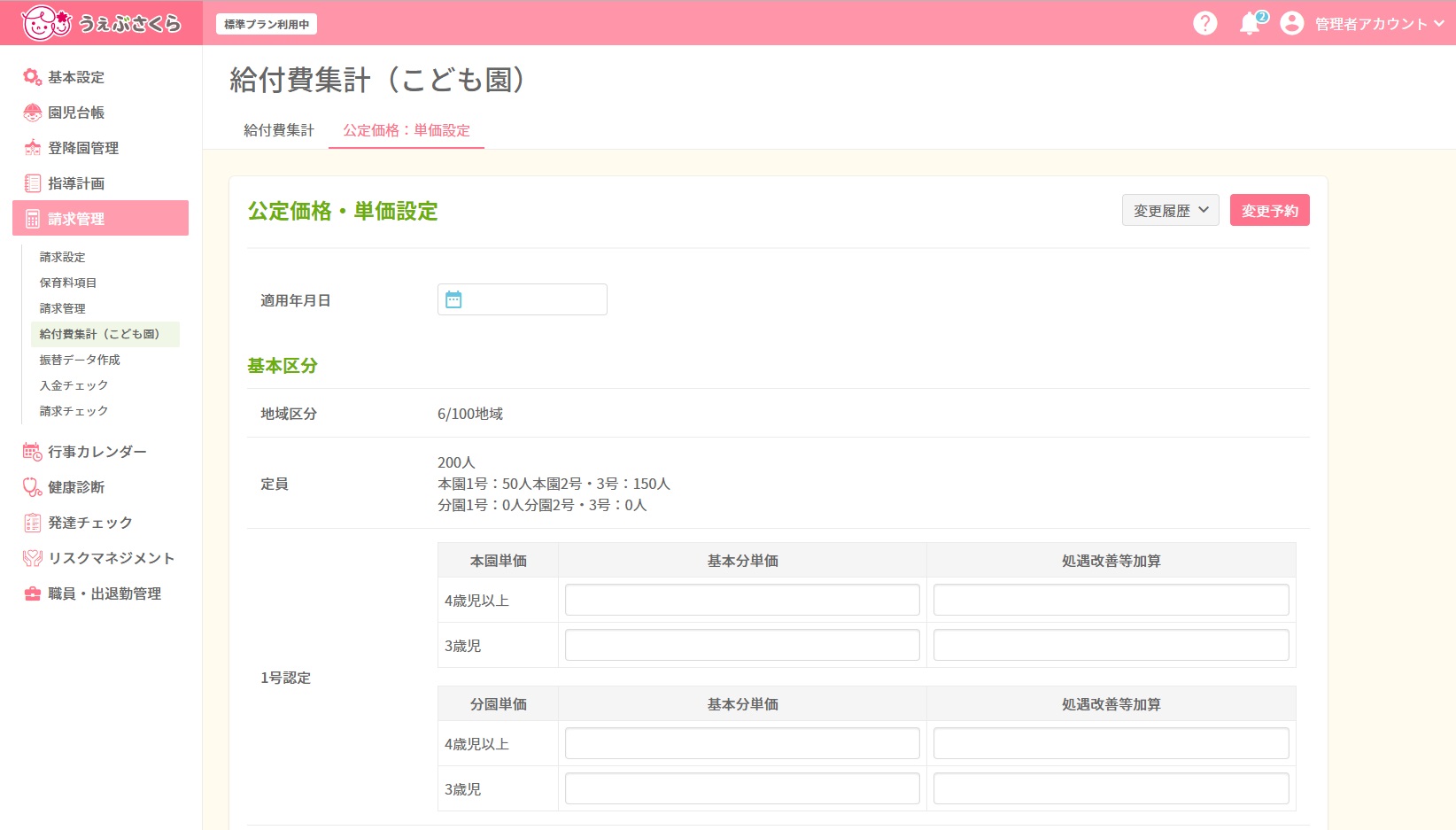The height and width of the screenshot is (830, 1456).
Task: Open 発達チェック in the sidebar
Action: click(x=100, y=523)
